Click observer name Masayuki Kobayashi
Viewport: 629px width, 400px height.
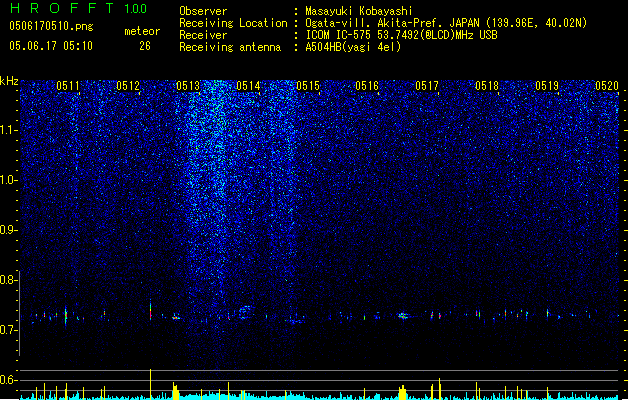pos(359,11)
